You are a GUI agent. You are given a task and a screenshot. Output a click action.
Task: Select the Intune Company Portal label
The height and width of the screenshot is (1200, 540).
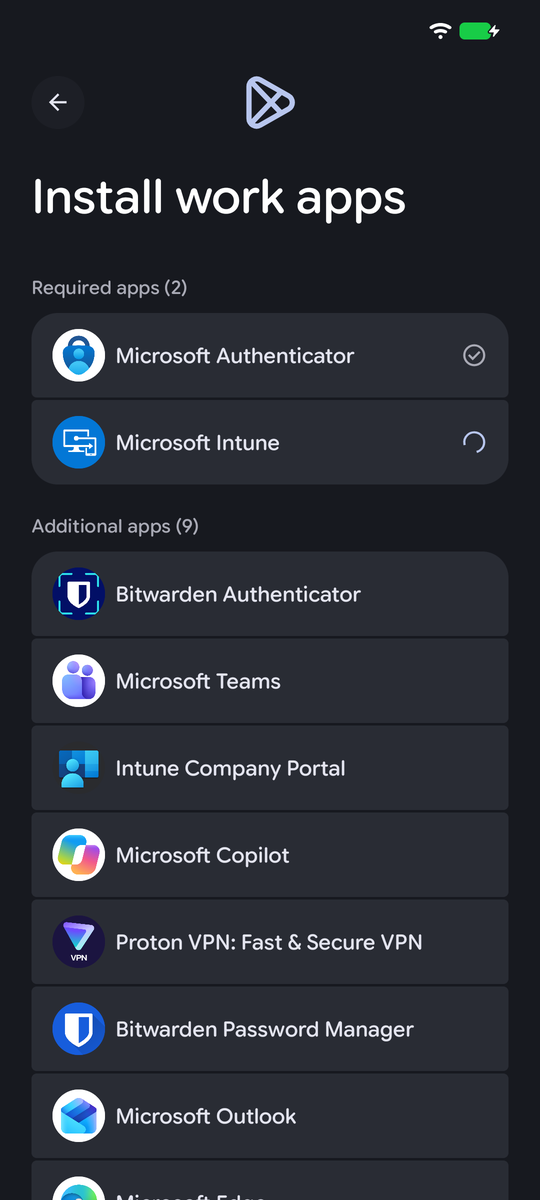coord(231,769)
